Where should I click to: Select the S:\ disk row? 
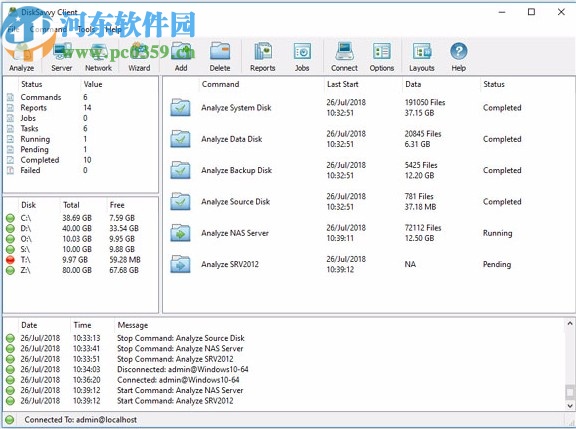click(81, 249)
